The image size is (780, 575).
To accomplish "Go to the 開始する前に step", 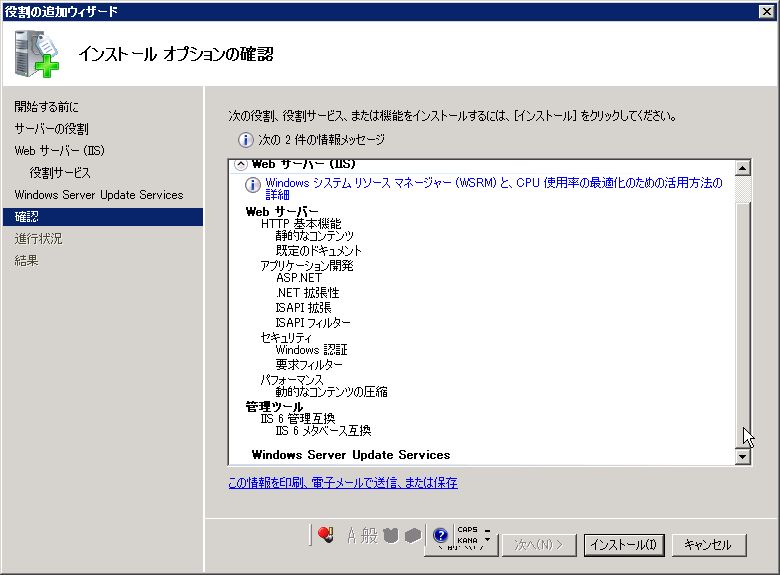I will click(x=46, y=106).
